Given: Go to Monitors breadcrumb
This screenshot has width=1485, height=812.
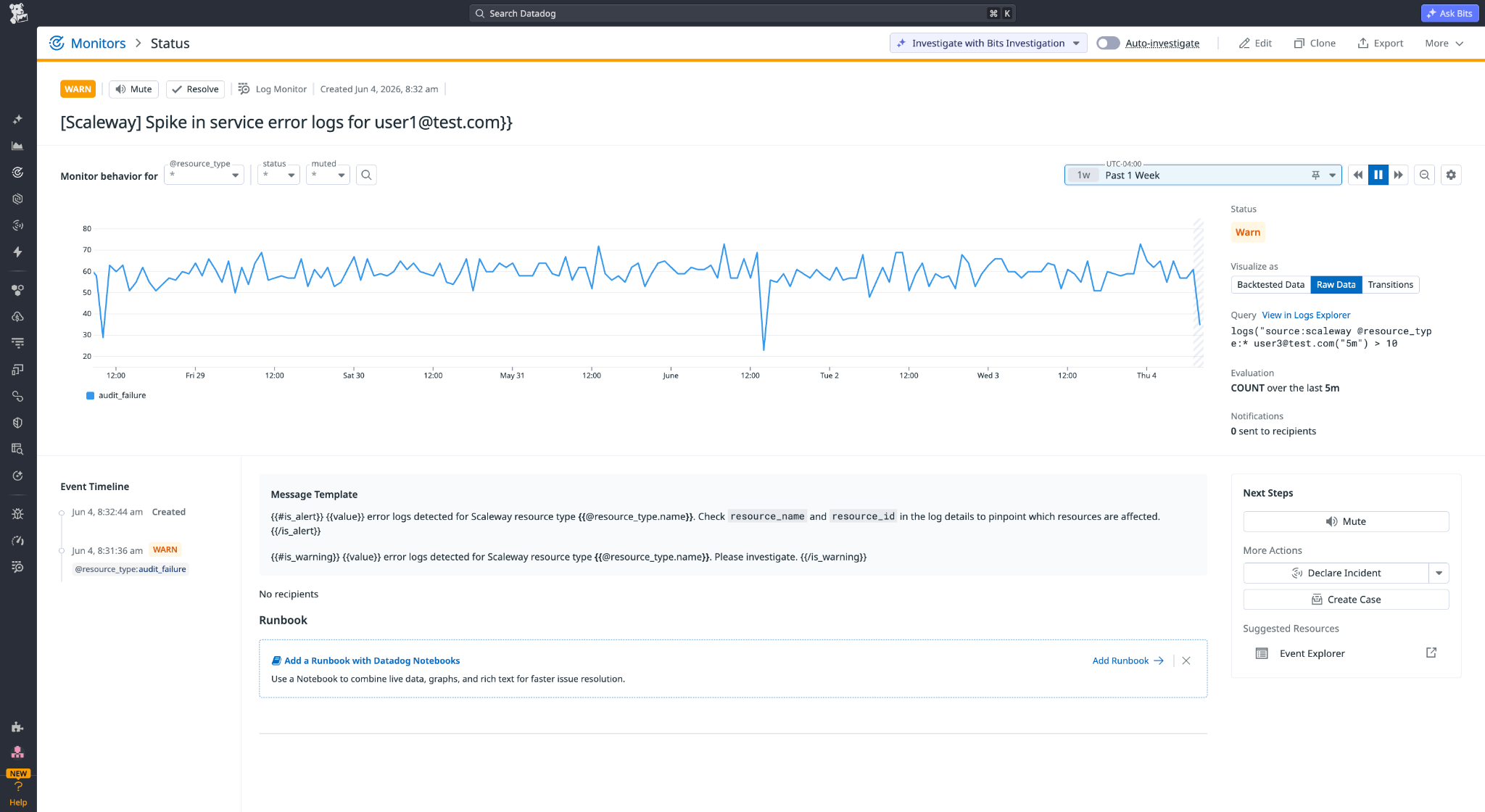Looking at the screenshot, I should click(x=98, y=43).
